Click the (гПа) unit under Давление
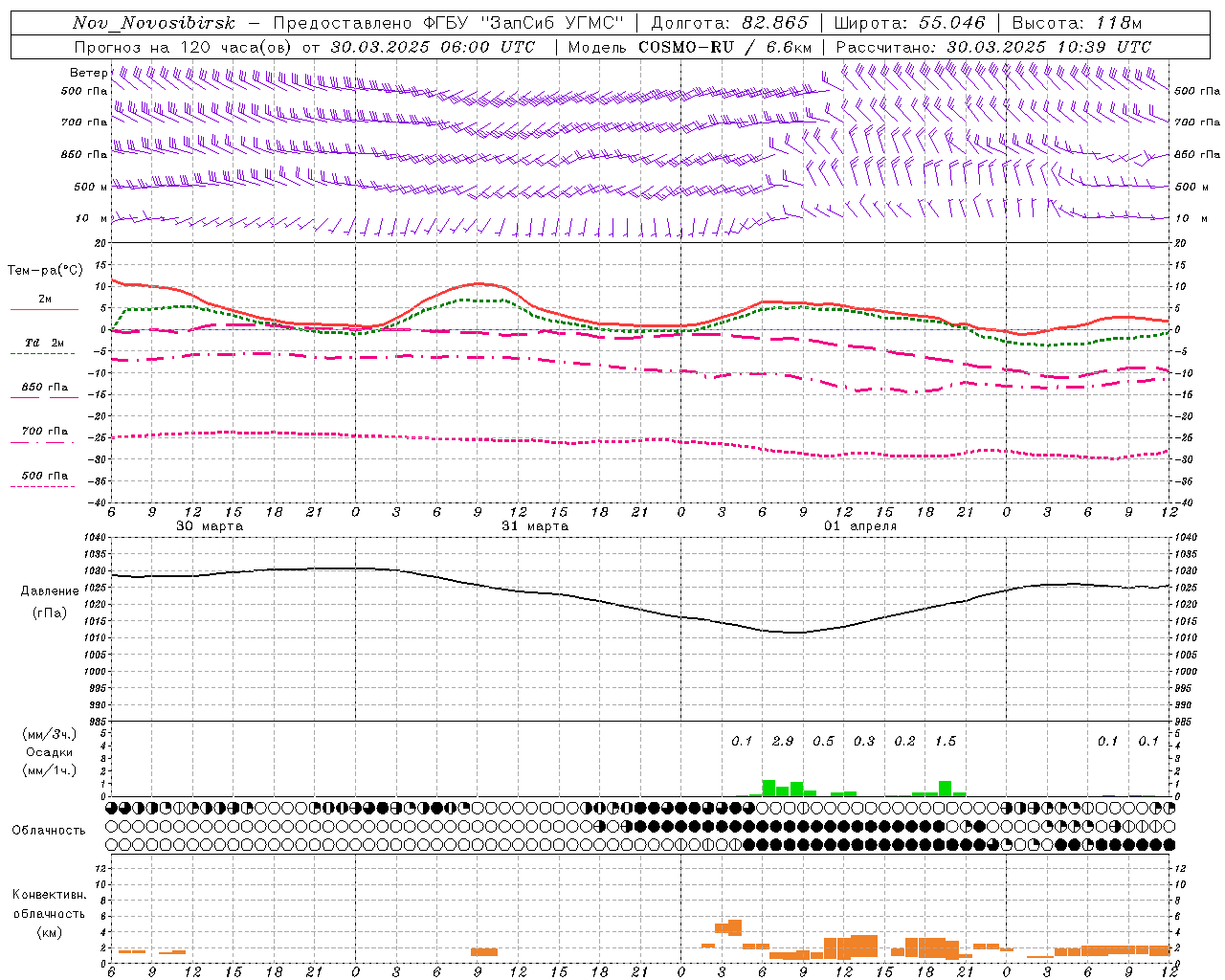The width and height of the screenshot is (1225, 980). click(50, 613)
